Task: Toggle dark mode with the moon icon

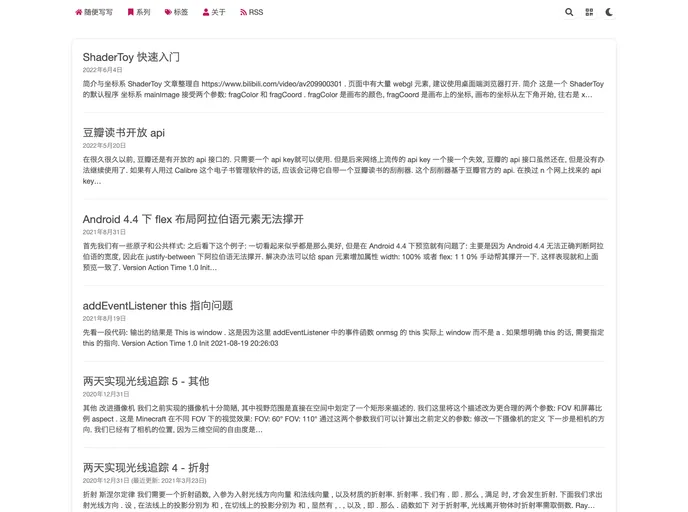Action: point(609,13)
